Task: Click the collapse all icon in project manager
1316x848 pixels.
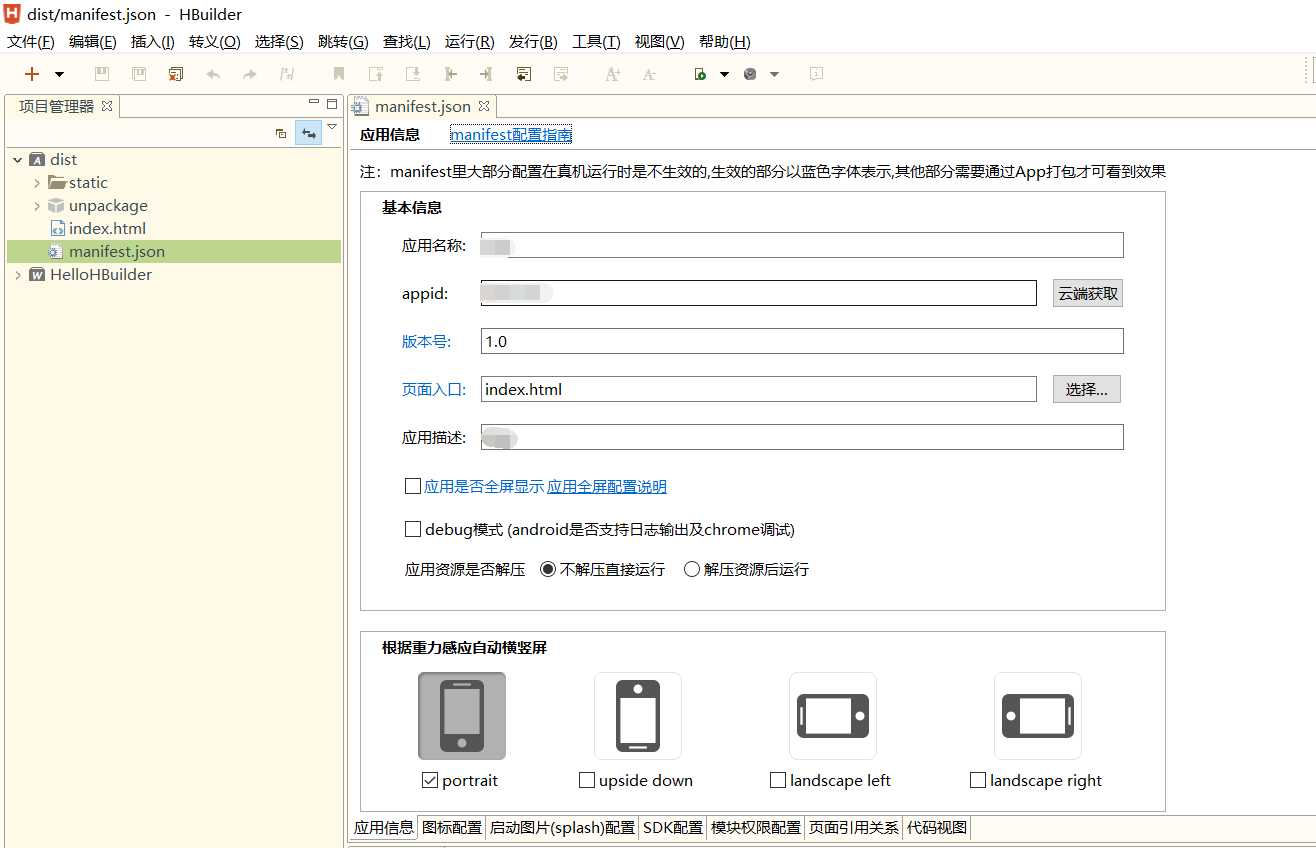Action: pos(281,133)
